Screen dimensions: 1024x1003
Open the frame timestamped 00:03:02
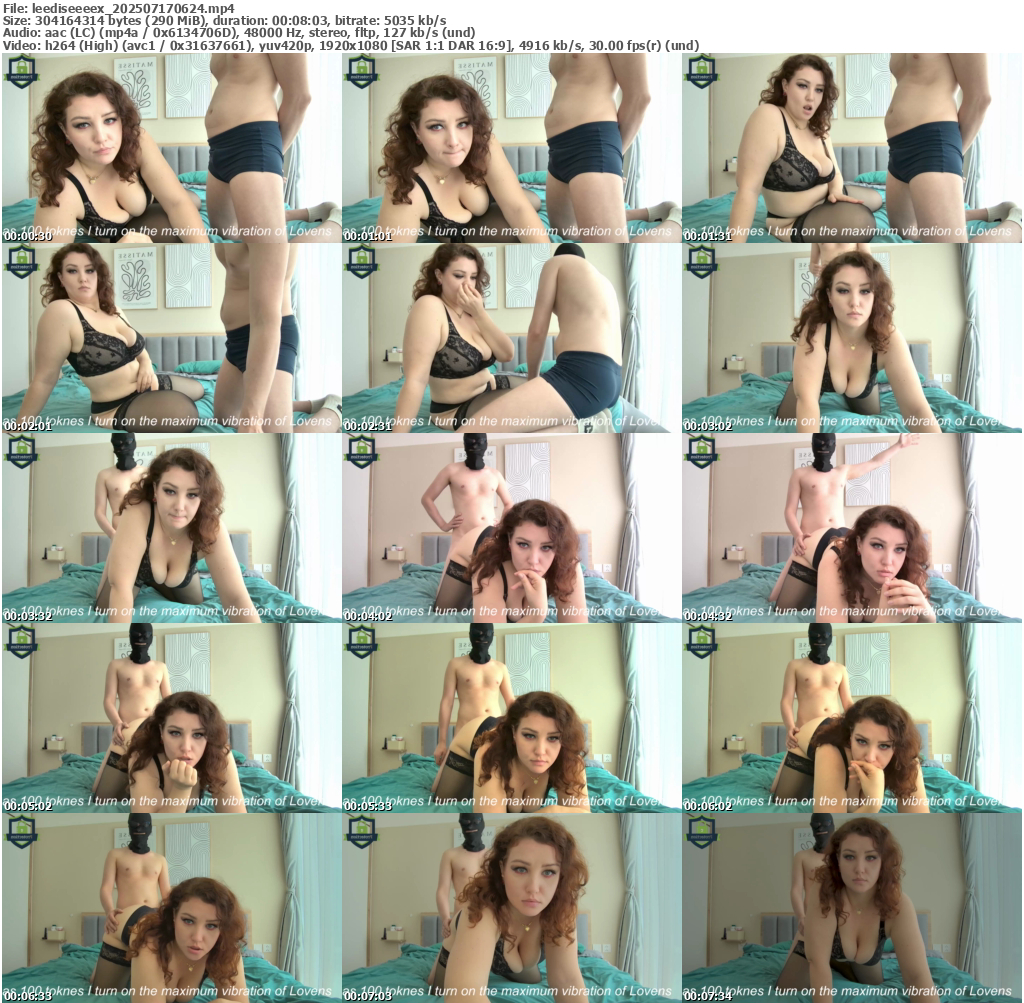coord(851,337)
